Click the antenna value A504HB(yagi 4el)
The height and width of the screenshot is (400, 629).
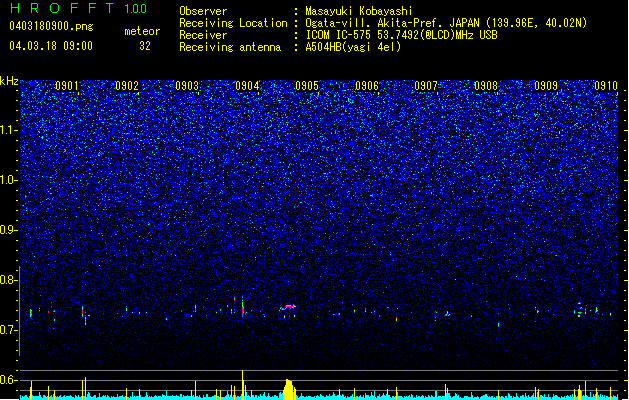353,47
